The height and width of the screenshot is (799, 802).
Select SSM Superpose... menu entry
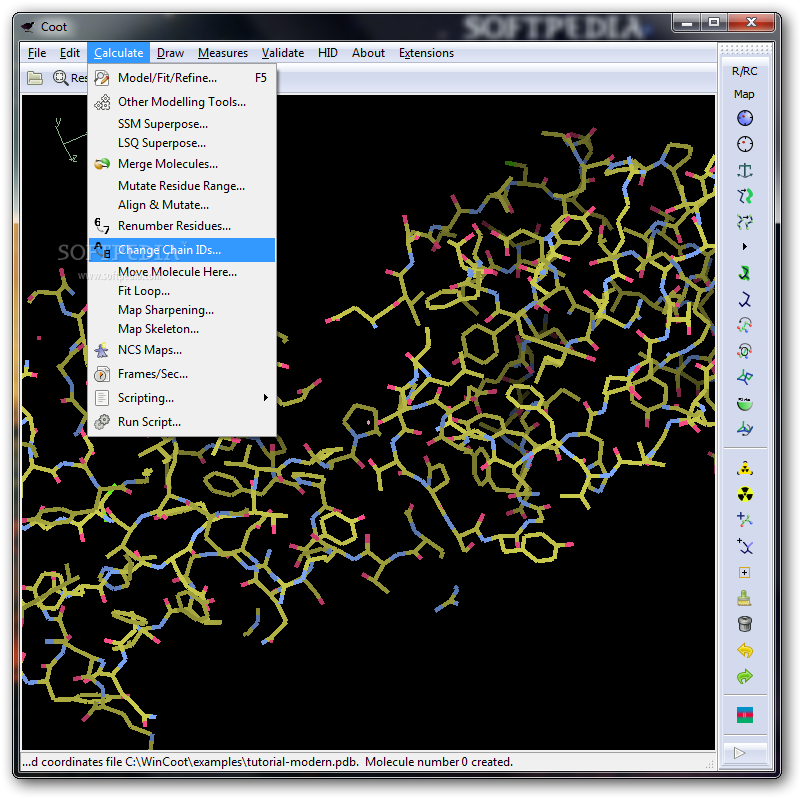pyautogui.click(x=182, y=124)
